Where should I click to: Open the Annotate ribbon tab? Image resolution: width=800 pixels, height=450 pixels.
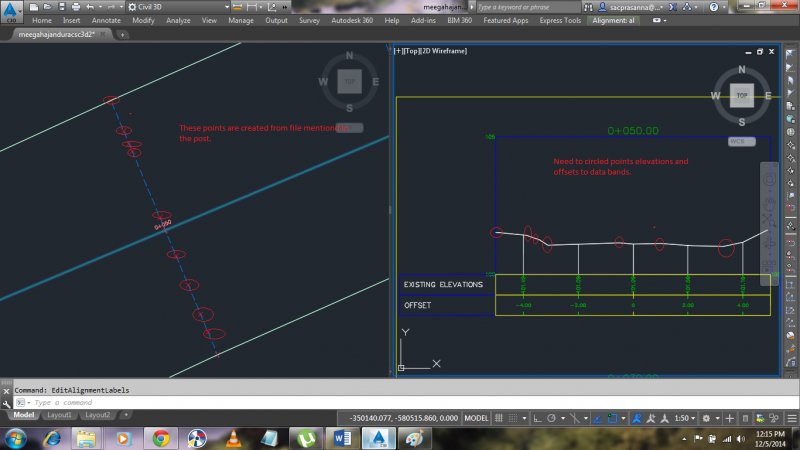tap(106, 20)
